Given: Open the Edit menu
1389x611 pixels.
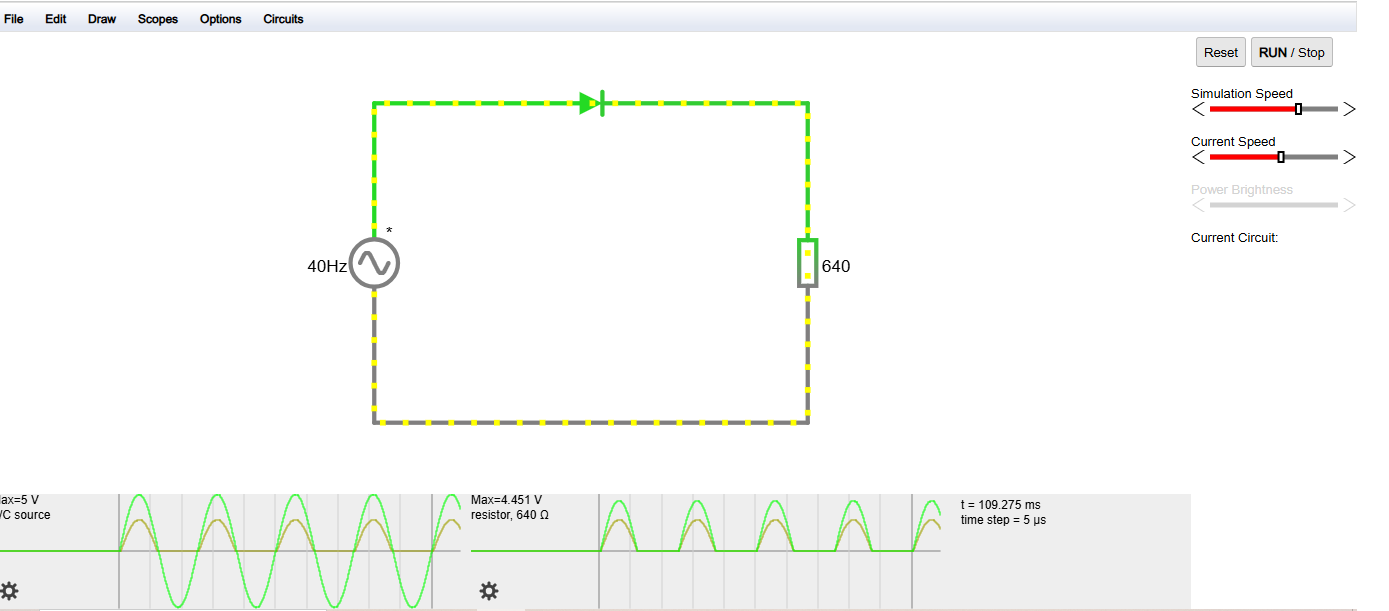Looking at the screenshot, I should coord(56,19).
